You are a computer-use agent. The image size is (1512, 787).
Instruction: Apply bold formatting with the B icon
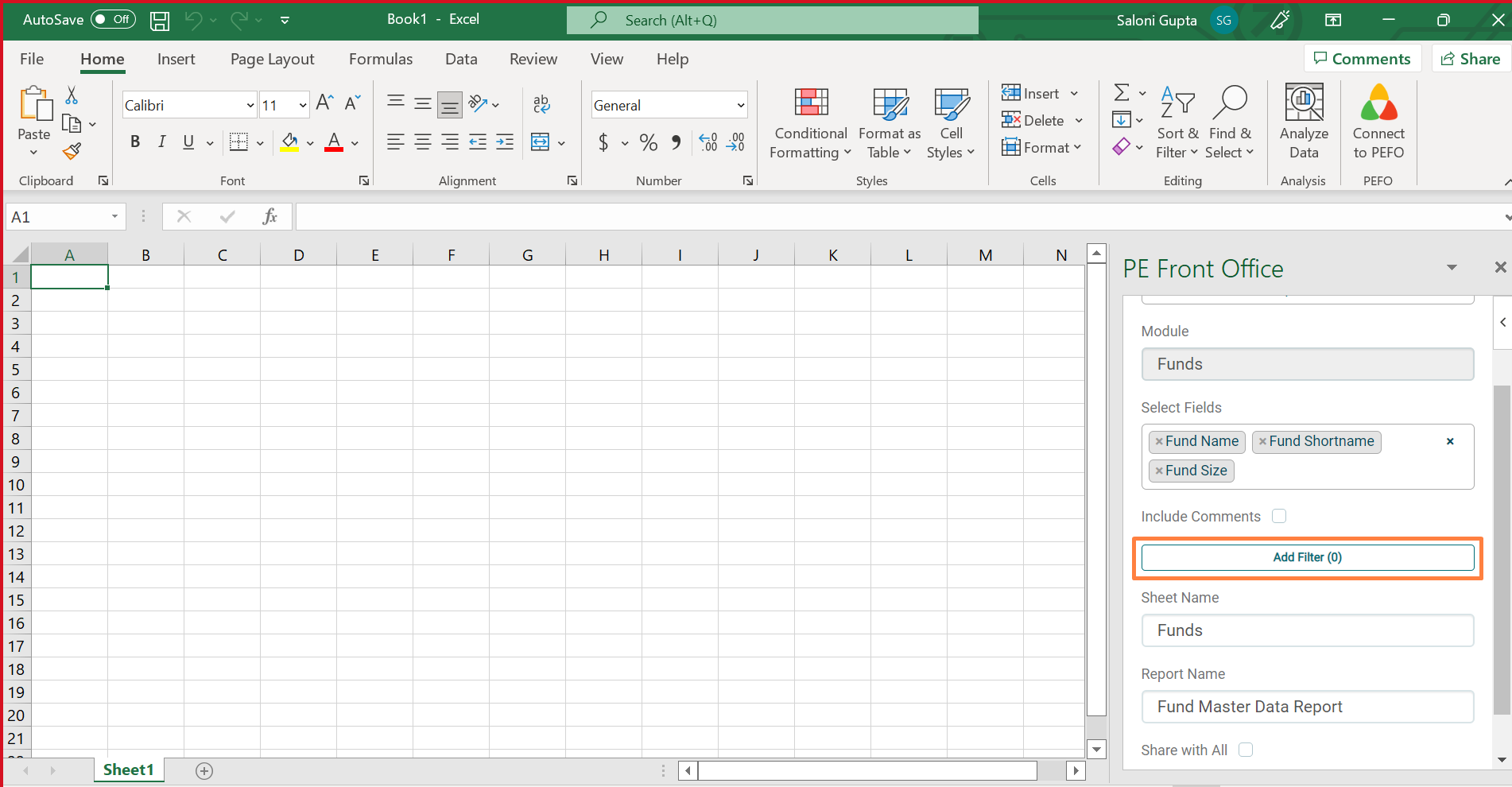coord(135,142)
